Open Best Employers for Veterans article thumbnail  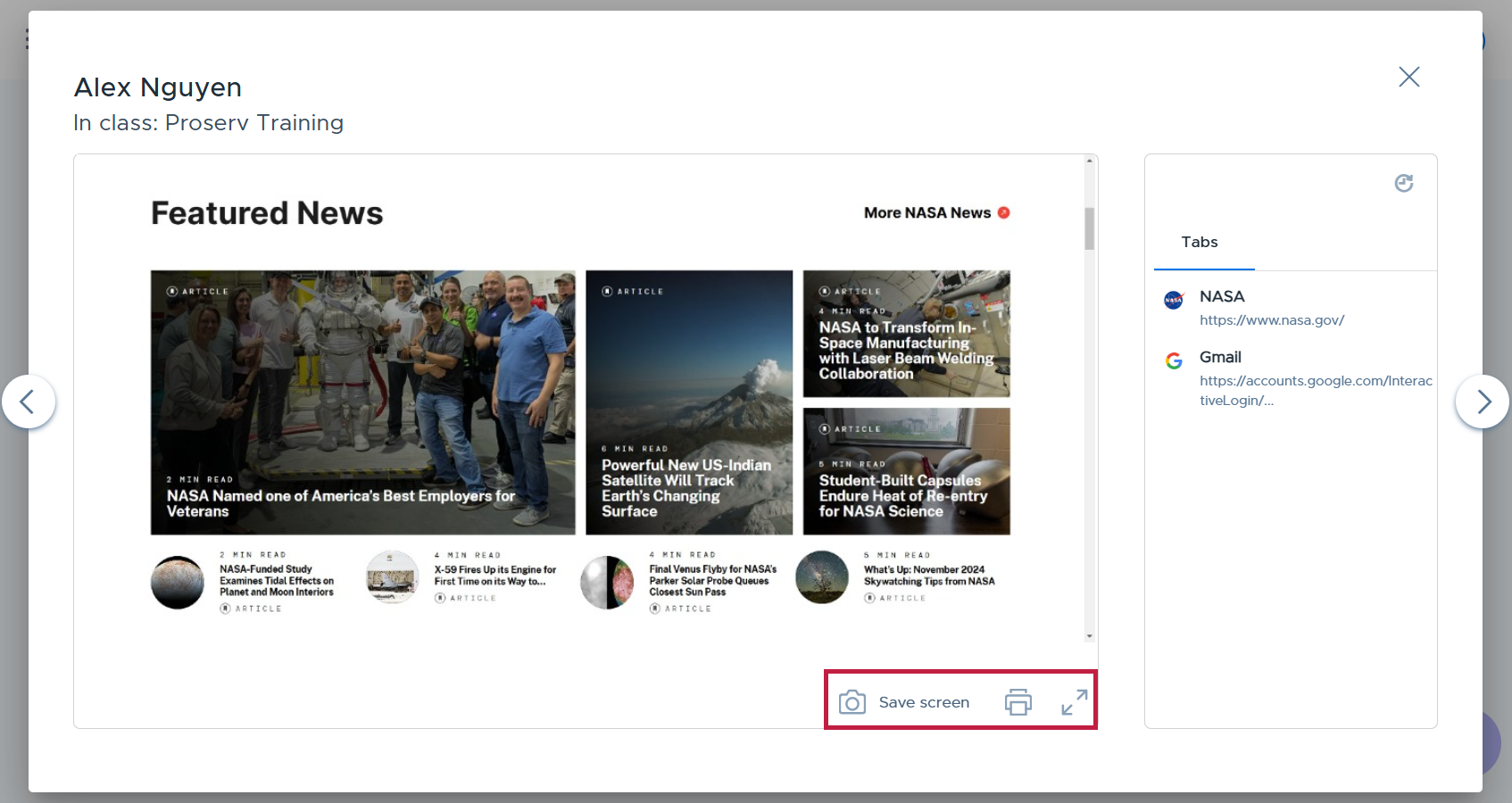tap(362, 401)
